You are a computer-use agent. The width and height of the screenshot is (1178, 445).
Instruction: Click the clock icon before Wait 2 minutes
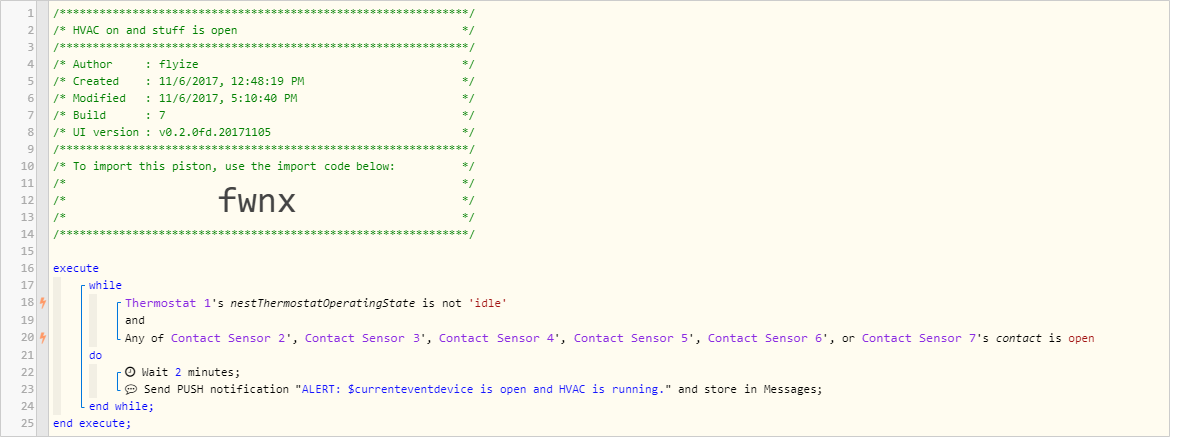coord(130,372)
